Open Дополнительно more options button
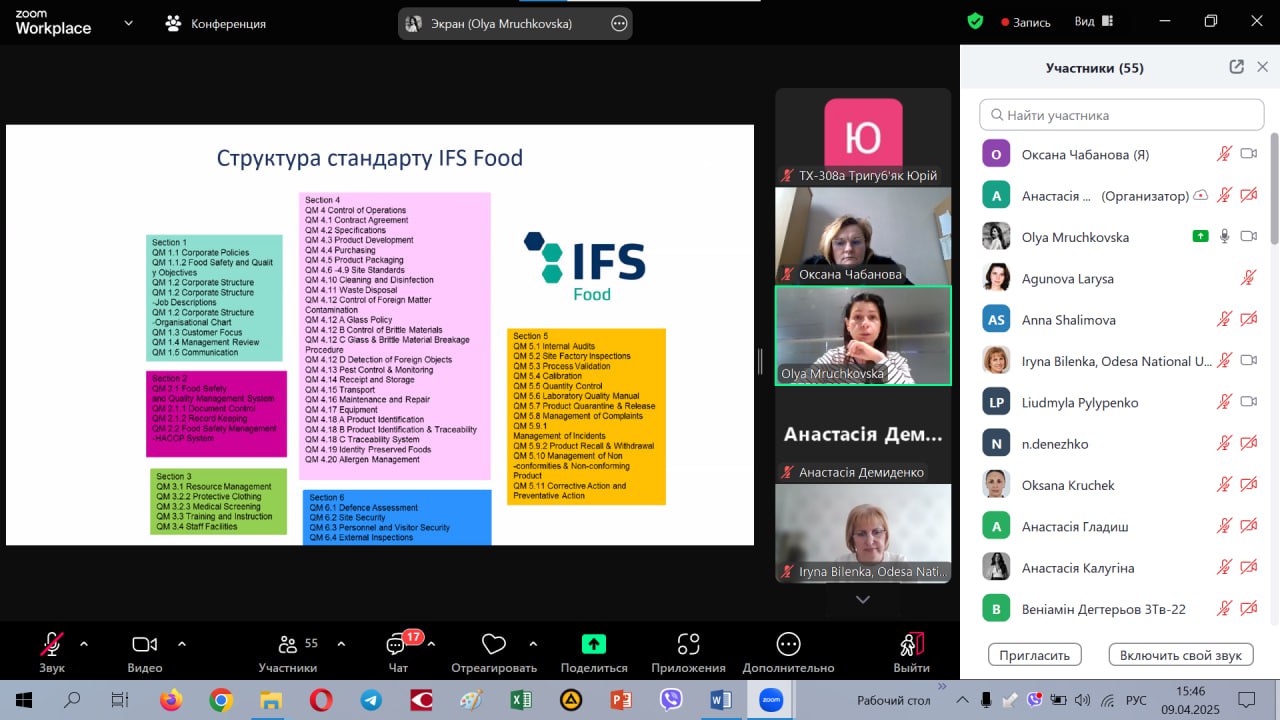Screen dimensions: 1280x720 point(788,652)
